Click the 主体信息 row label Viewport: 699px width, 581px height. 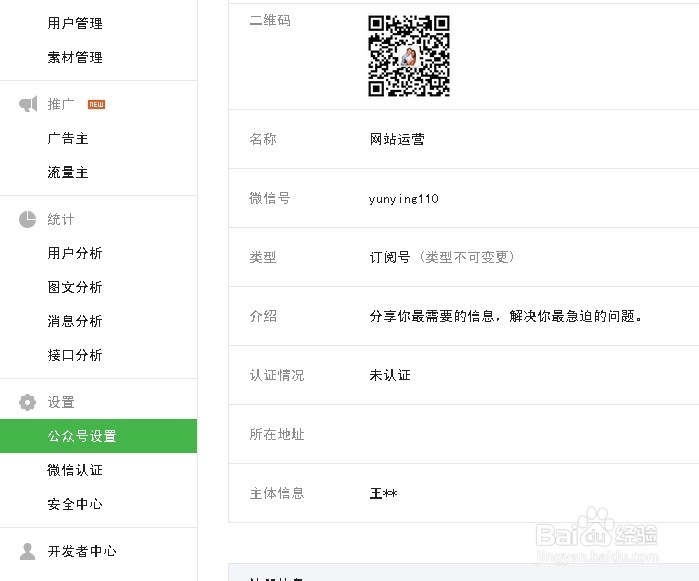[x=277, y=493]
